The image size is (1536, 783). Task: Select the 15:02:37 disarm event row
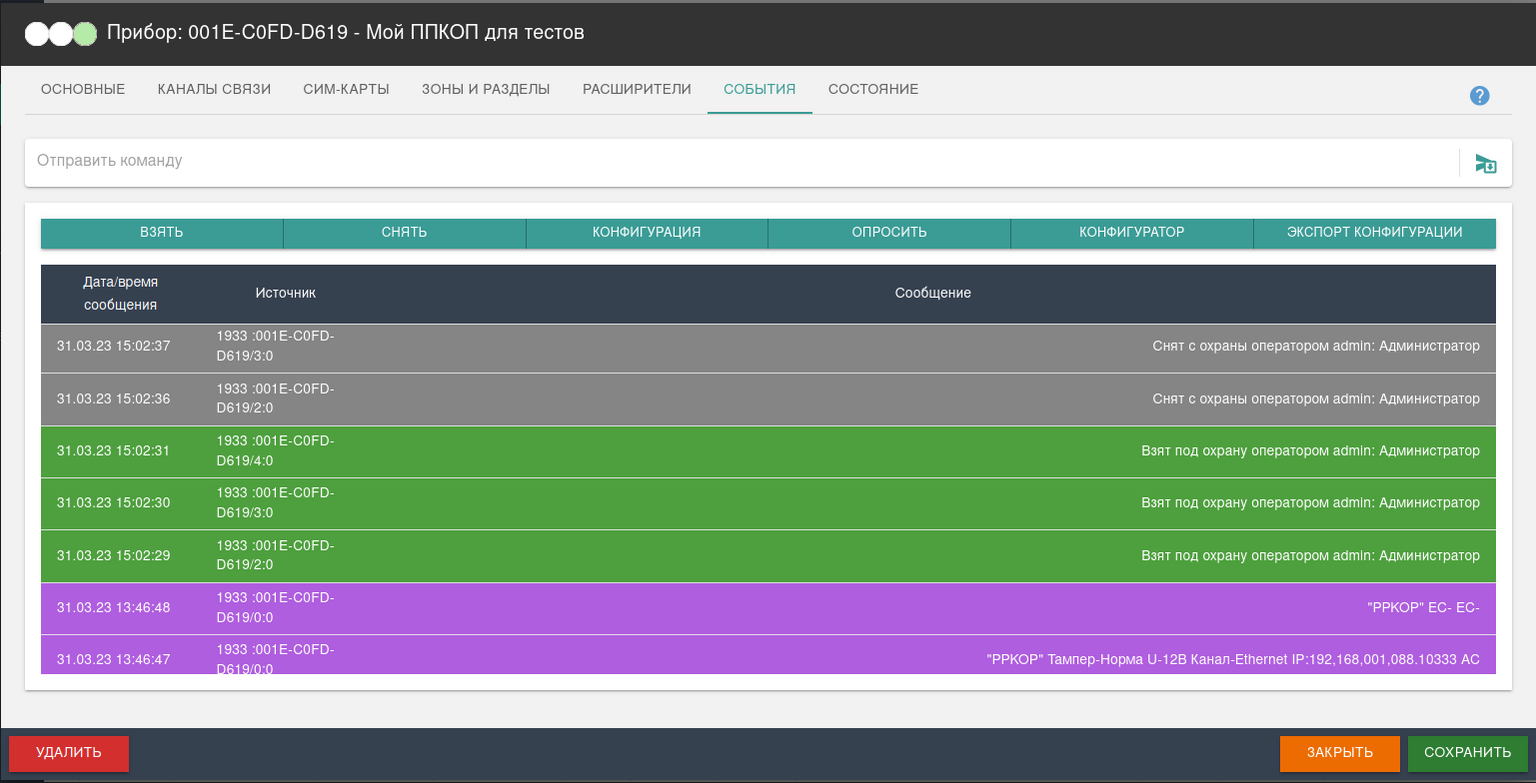768,347
